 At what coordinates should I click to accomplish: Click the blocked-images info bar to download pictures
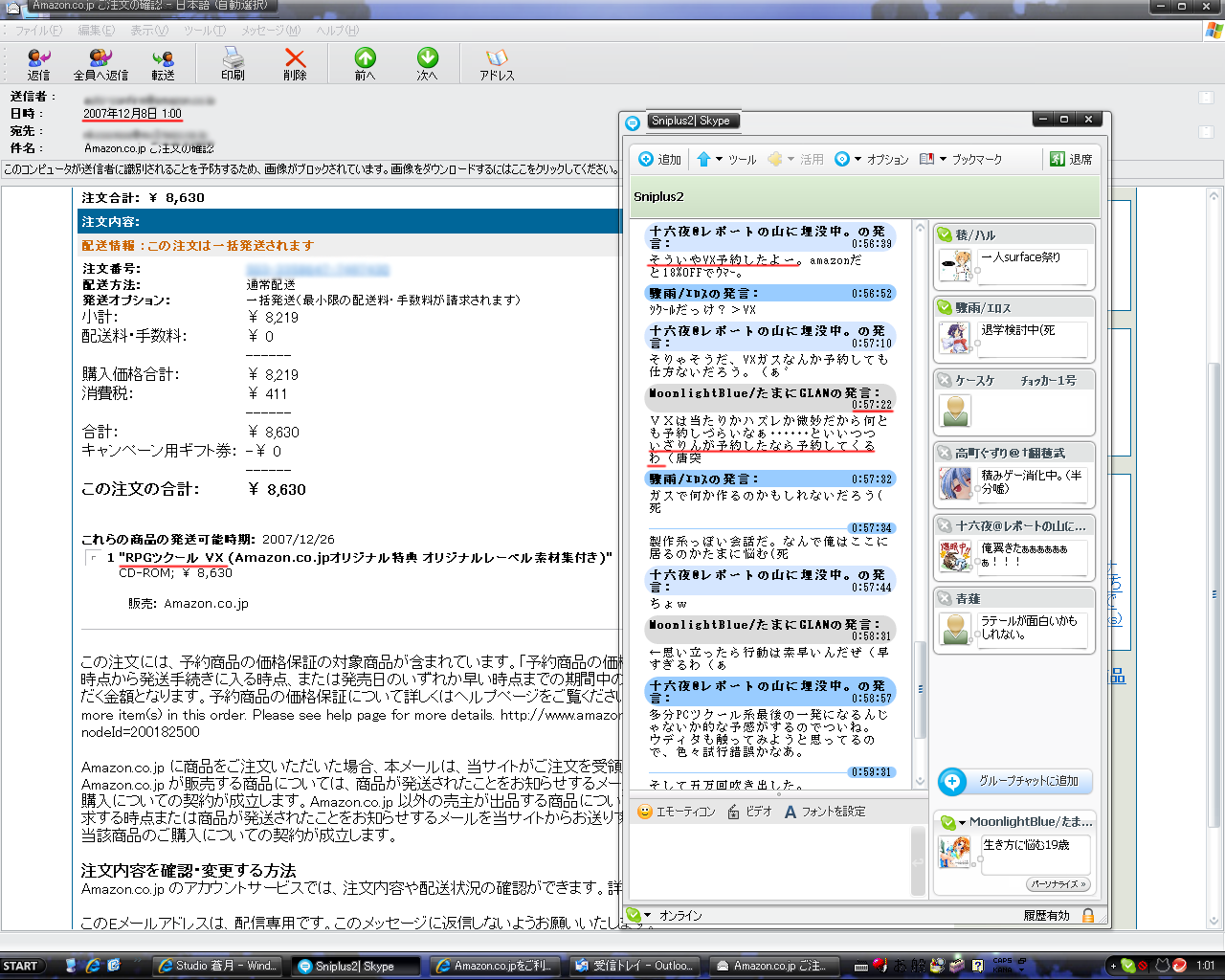tap(612, 169)
